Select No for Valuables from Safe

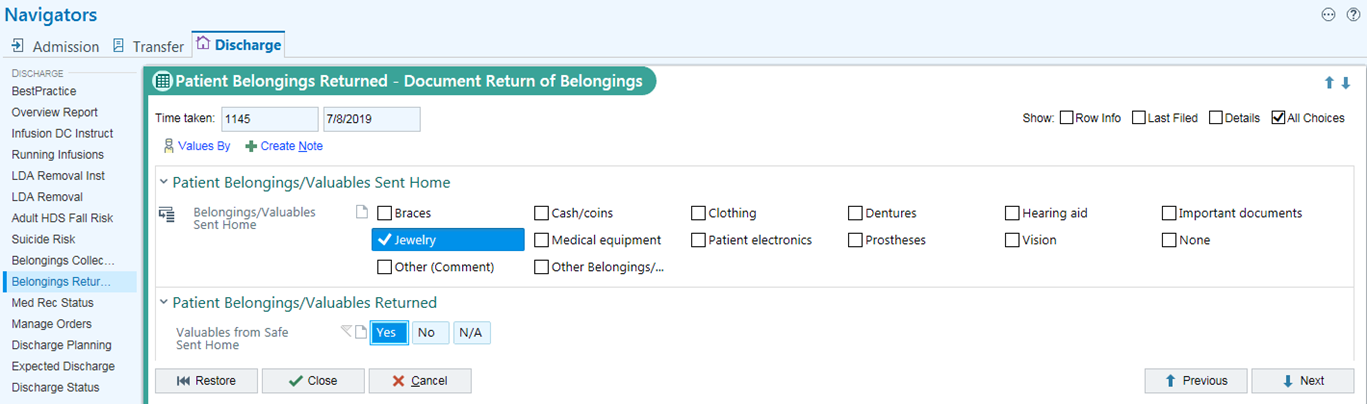point(427,333)
